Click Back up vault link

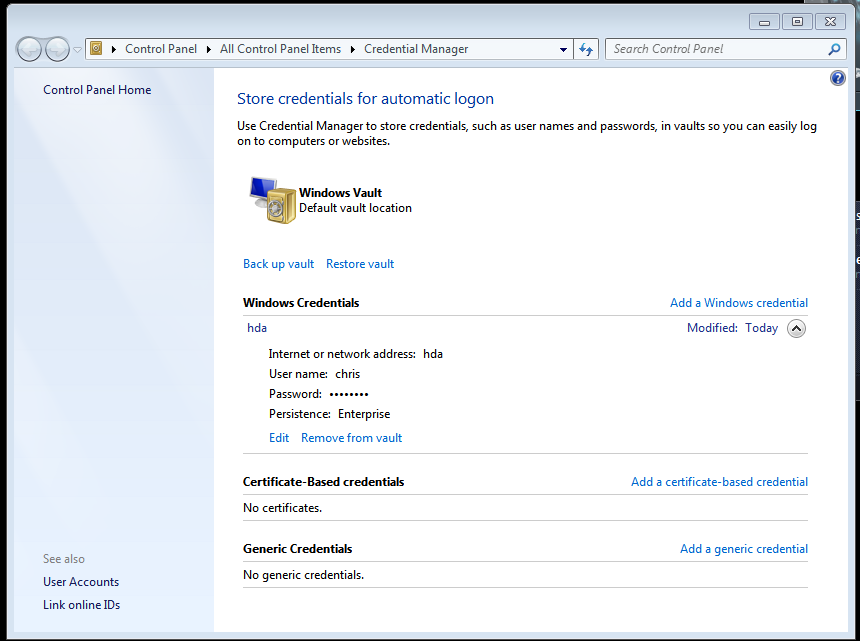click(x=278, y=264)
